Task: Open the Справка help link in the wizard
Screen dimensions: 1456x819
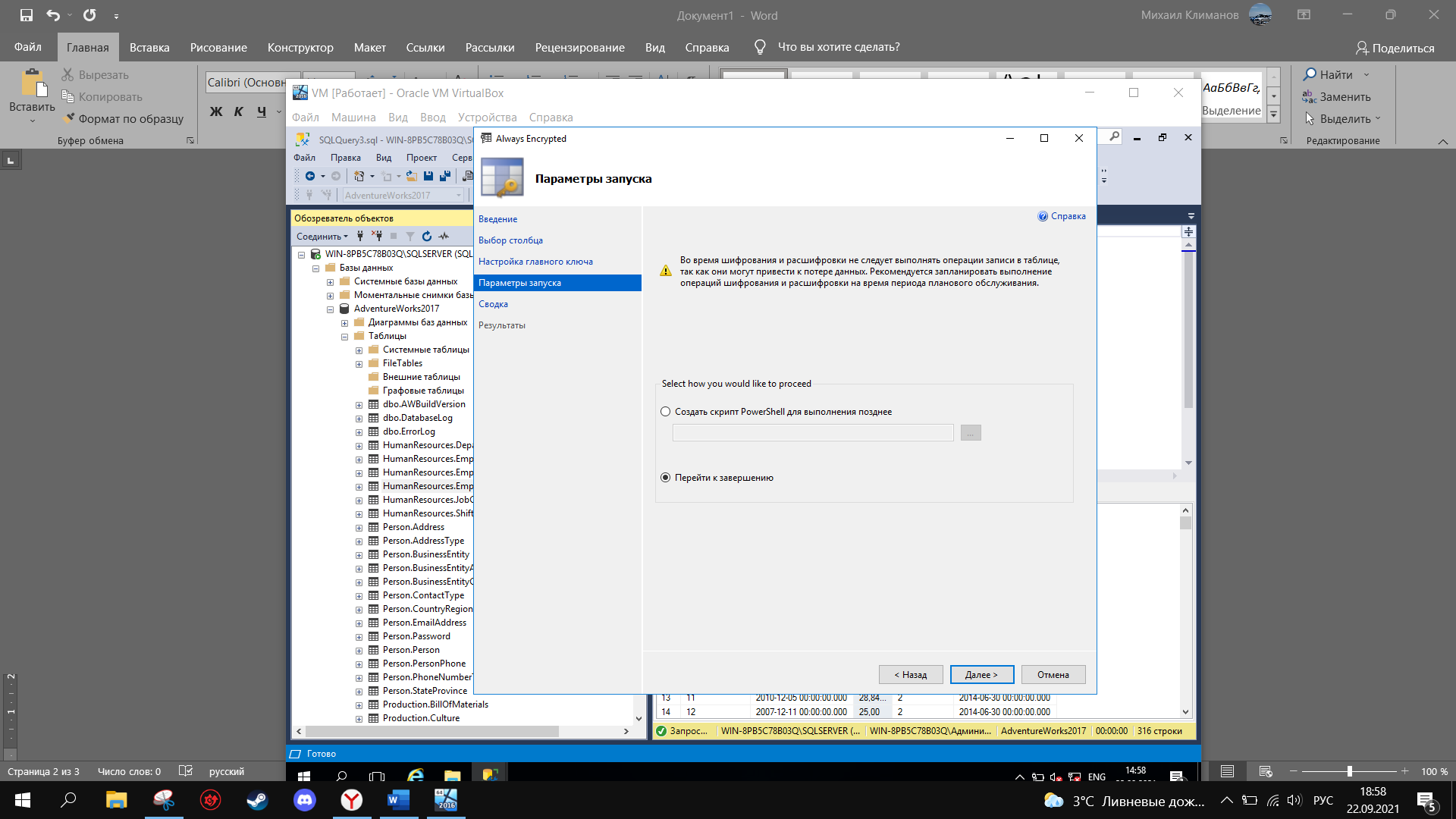Action: click(x=1062, y=216)
